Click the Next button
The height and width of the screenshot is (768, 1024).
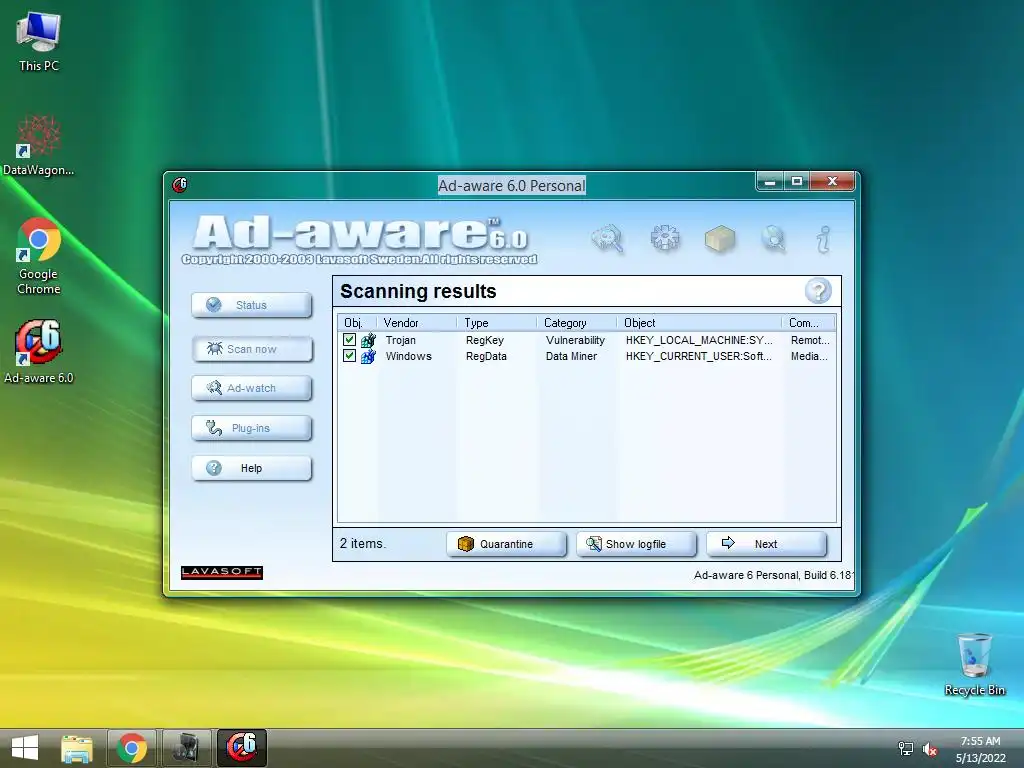tap(766, 544)
